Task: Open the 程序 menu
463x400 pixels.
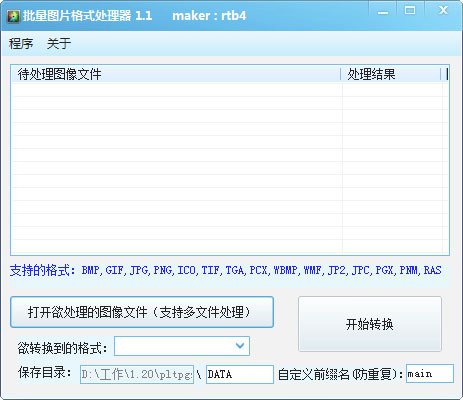Action: pyautogui.click(x=21, y=43)
